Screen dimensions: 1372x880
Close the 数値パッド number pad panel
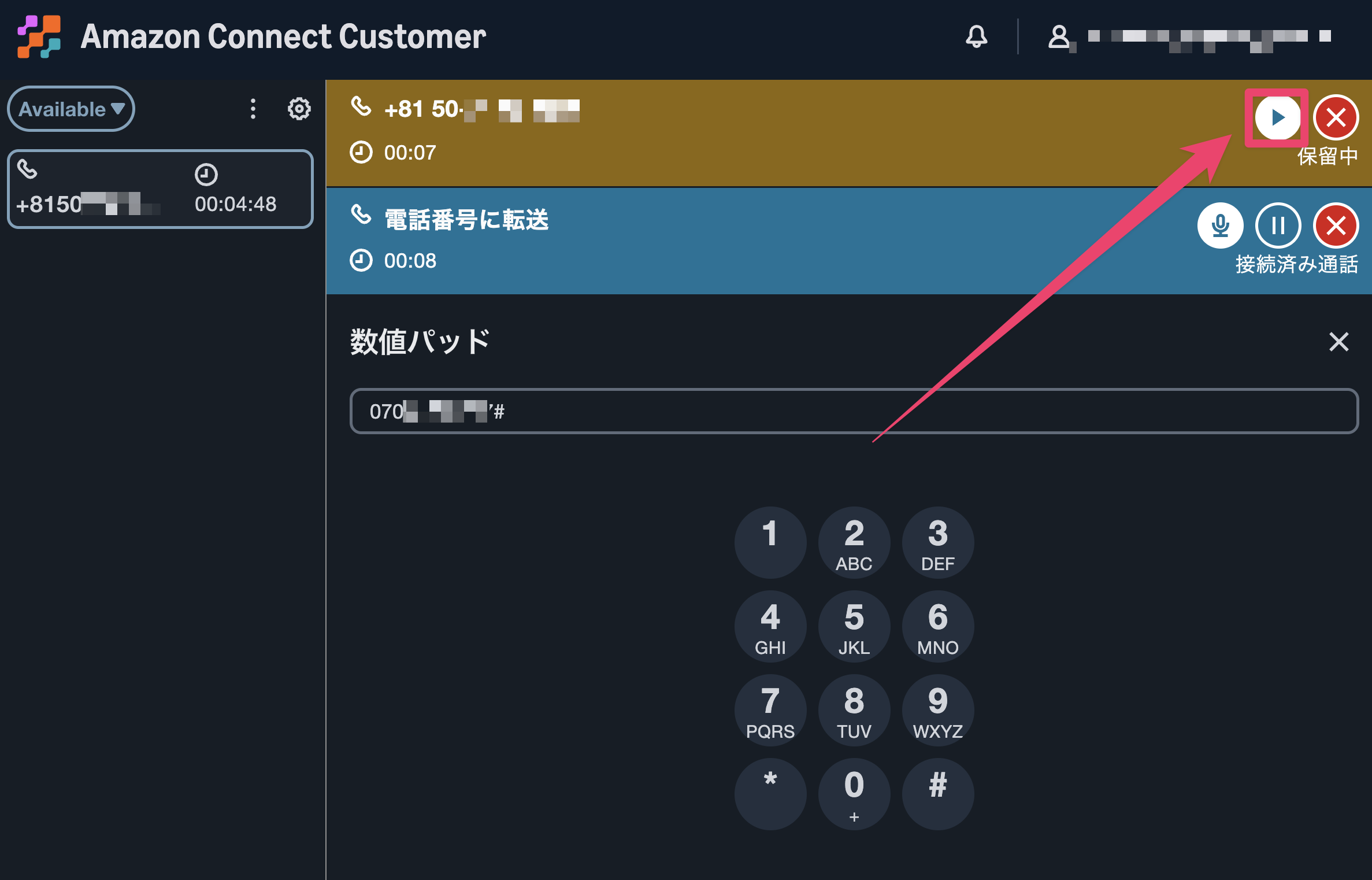[1338, 342]
